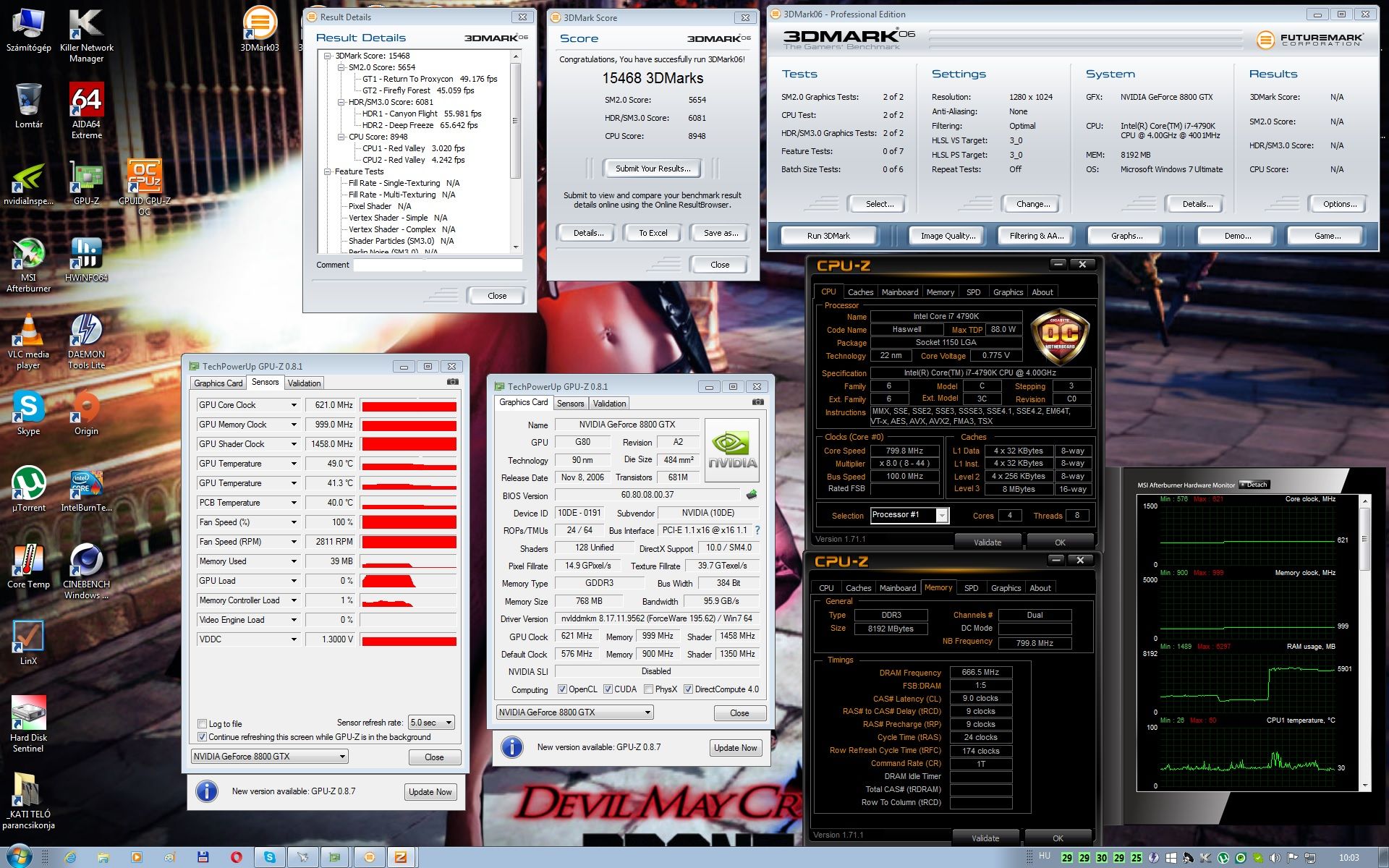Open the CINEBENCH Windows desktop icon
Viewport: 1389px width, 868px height.
coord(86,571)
